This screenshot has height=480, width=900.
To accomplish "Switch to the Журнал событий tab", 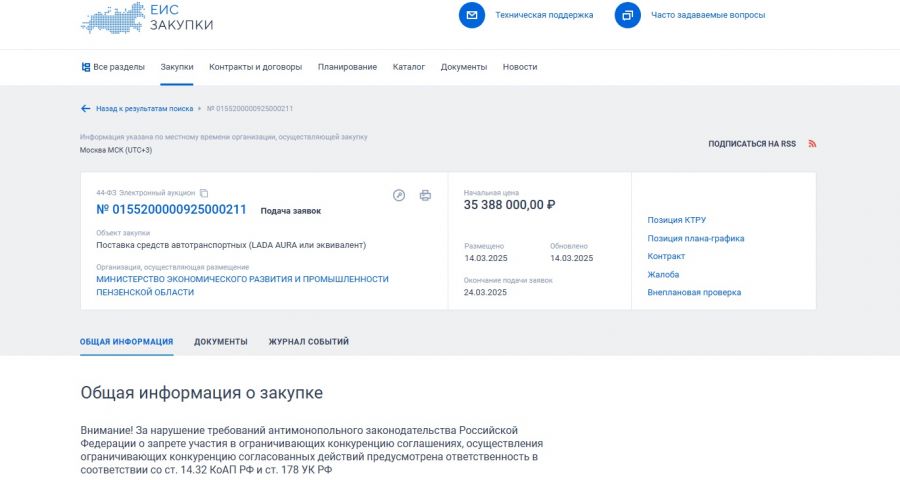I will [308, 342].
